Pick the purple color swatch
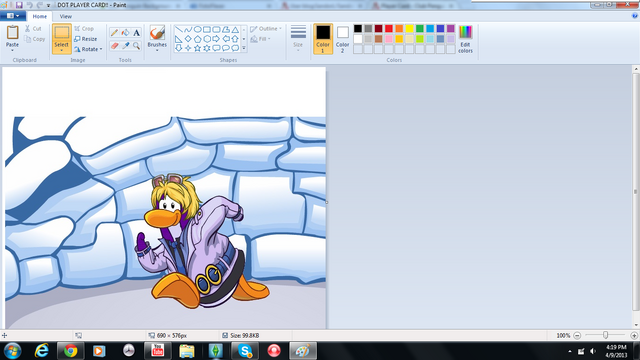The height and width of the screenshot is (360, 640). [451, 28]
